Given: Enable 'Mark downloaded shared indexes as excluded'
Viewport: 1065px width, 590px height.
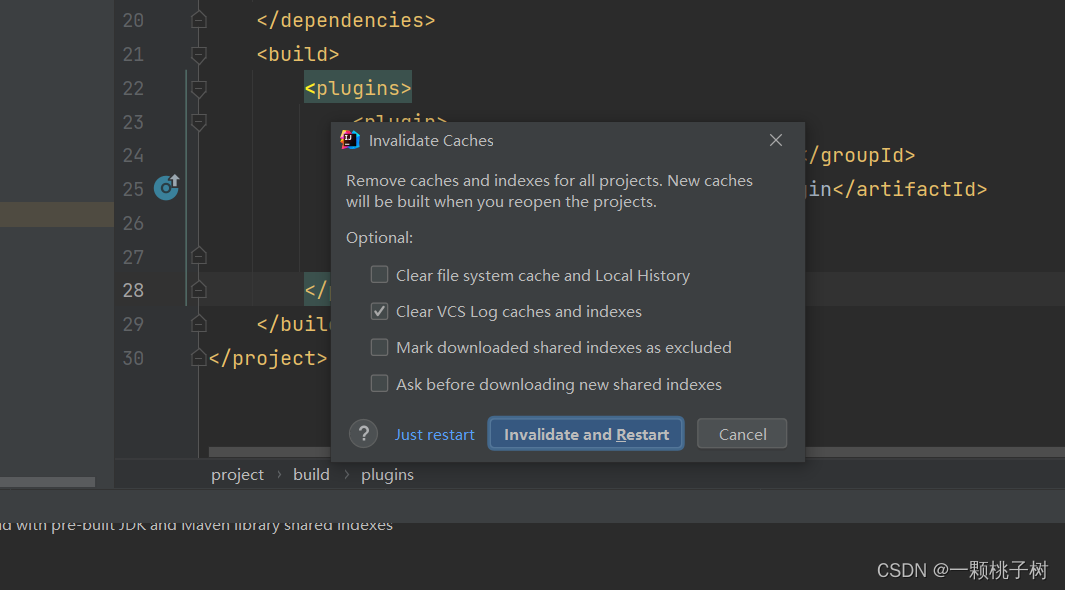Looking at the screenshot, I should [x=379, y=347].
